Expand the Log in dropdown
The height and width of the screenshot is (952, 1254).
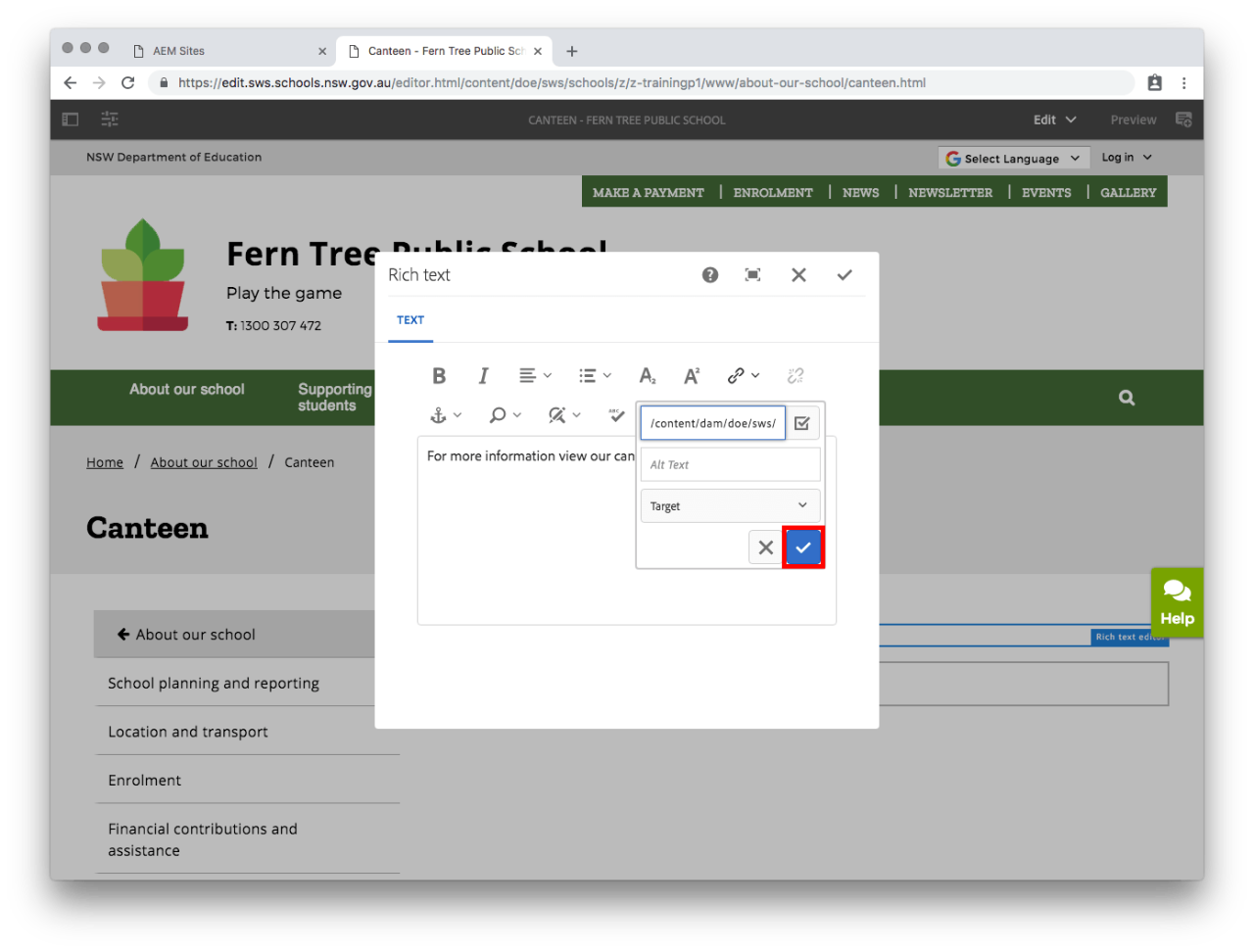click(x=1127, y=158)
